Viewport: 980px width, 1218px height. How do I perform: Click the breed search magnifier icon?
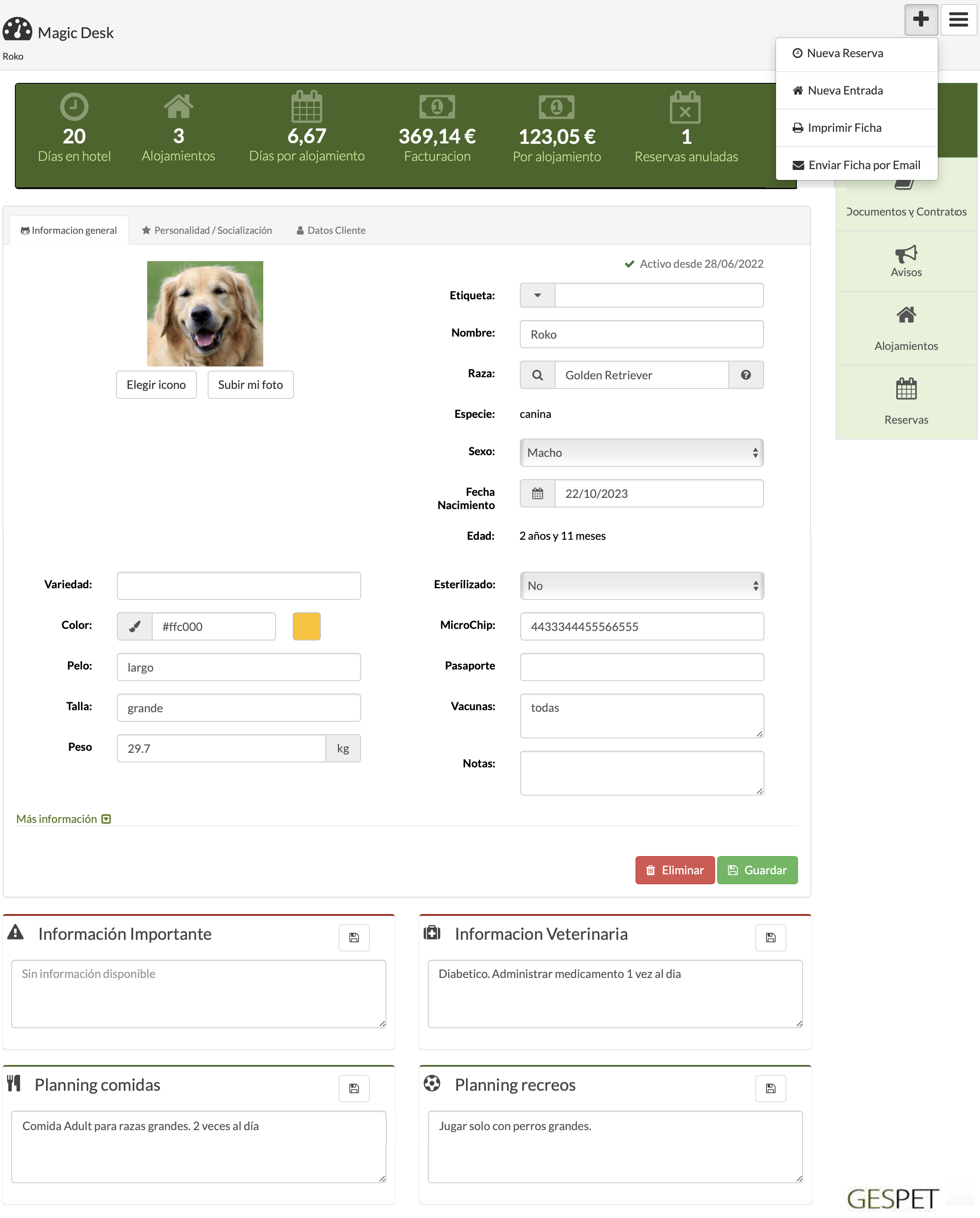tap(538, 374)
